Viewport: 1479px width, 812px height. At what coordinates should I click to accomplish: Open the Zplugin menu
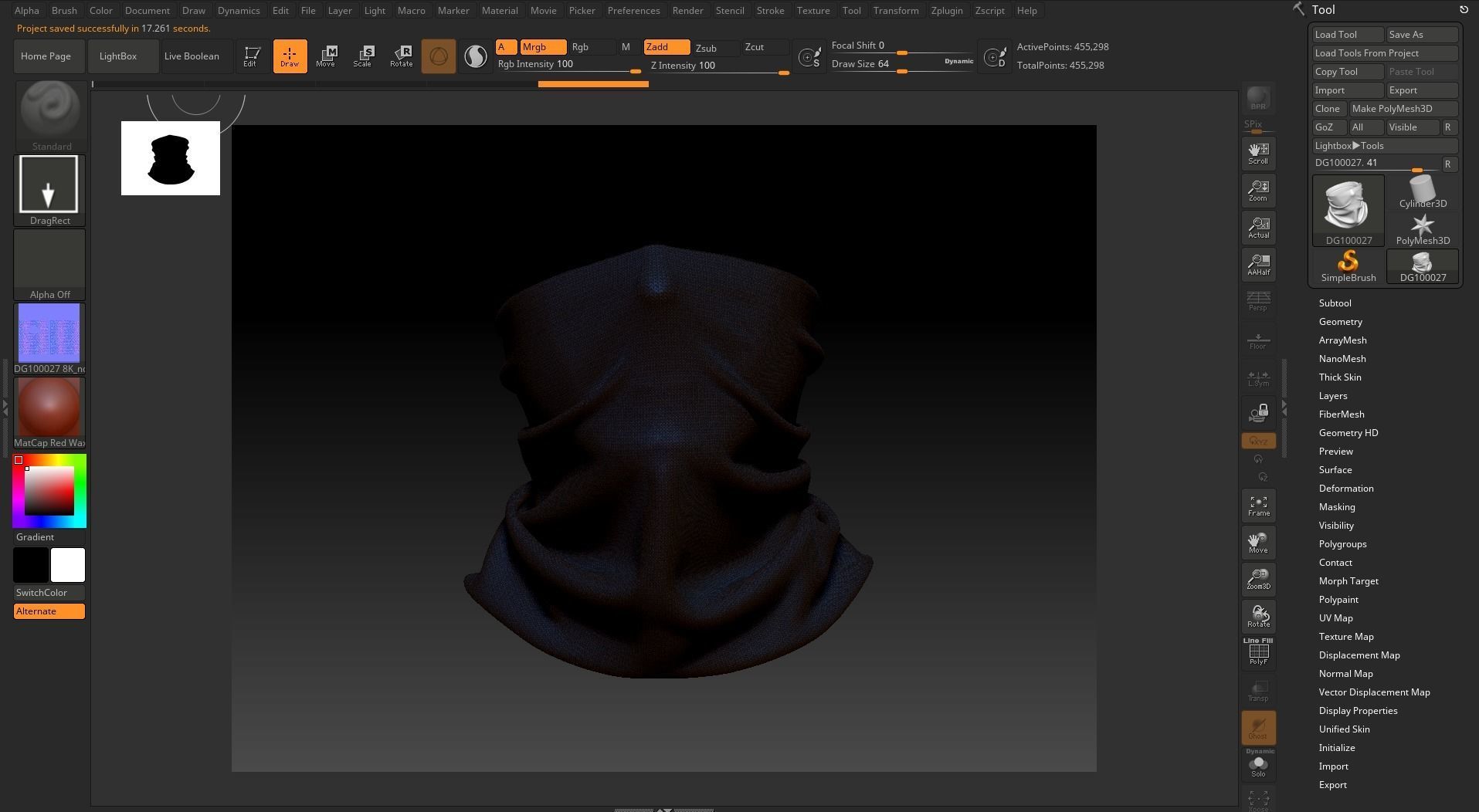[946, 11]
